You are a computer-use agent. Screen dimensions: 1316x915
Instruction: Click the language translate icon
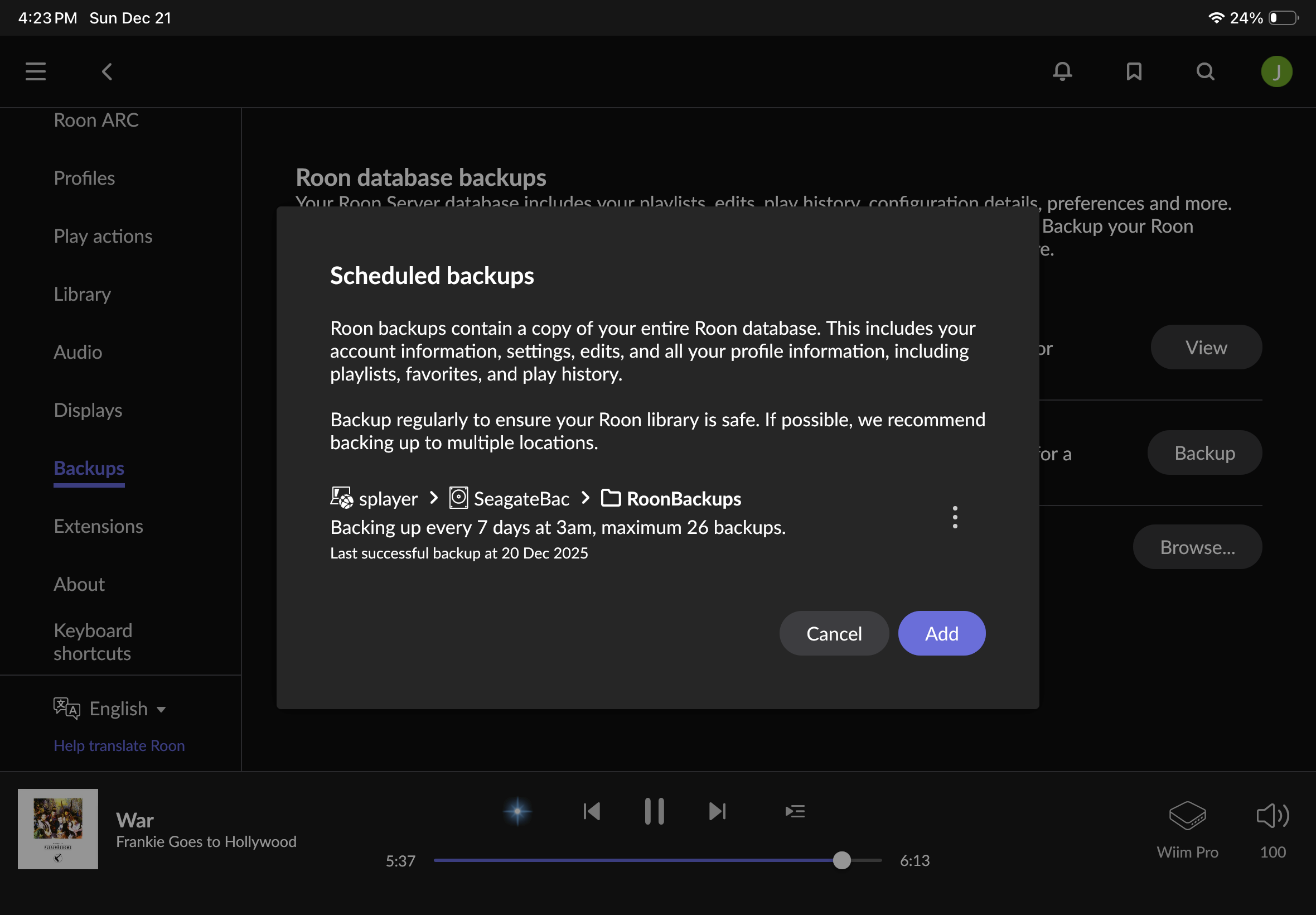(x=66, y=709)
